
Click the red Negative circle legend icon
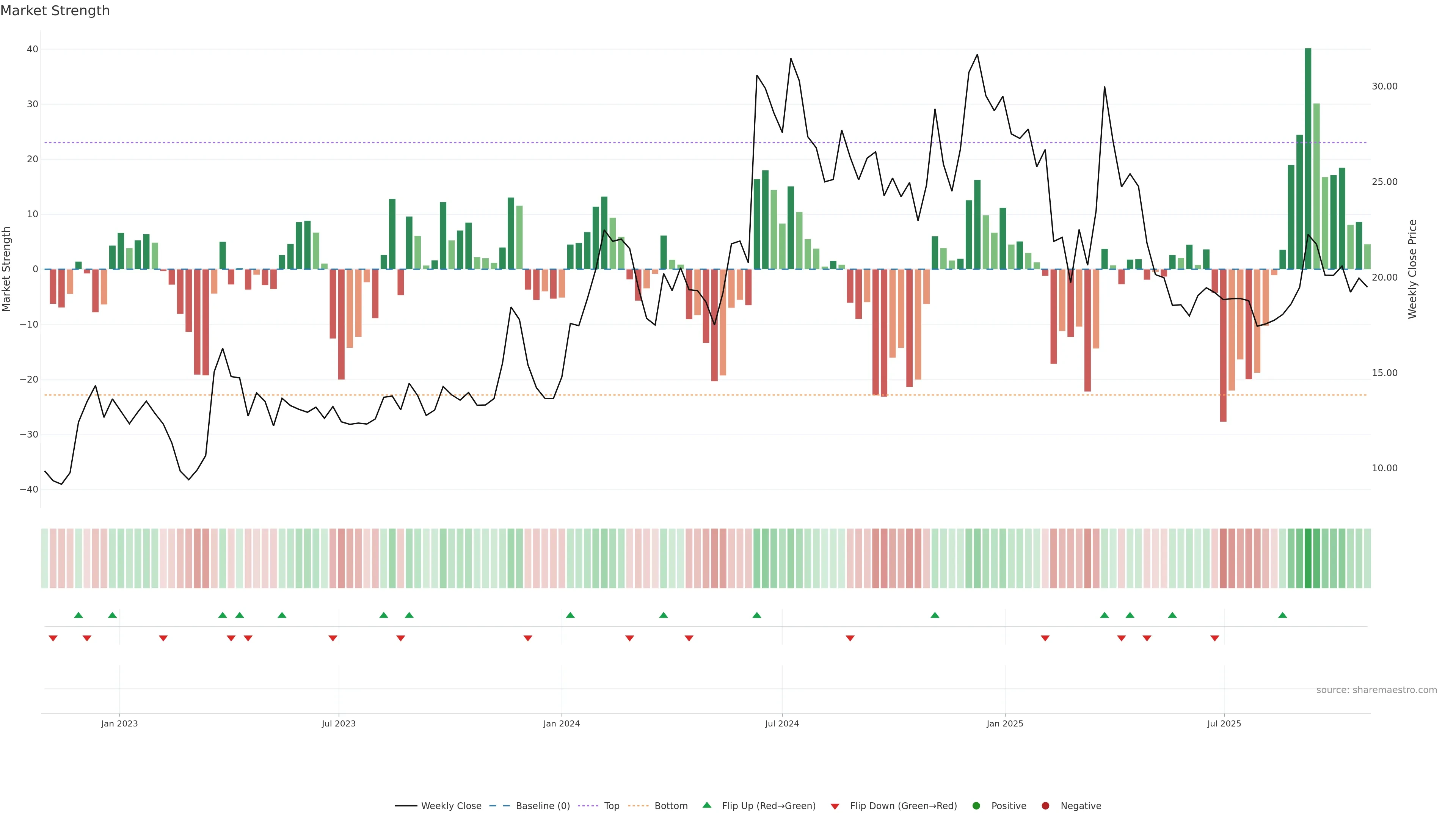(1045, 805)
